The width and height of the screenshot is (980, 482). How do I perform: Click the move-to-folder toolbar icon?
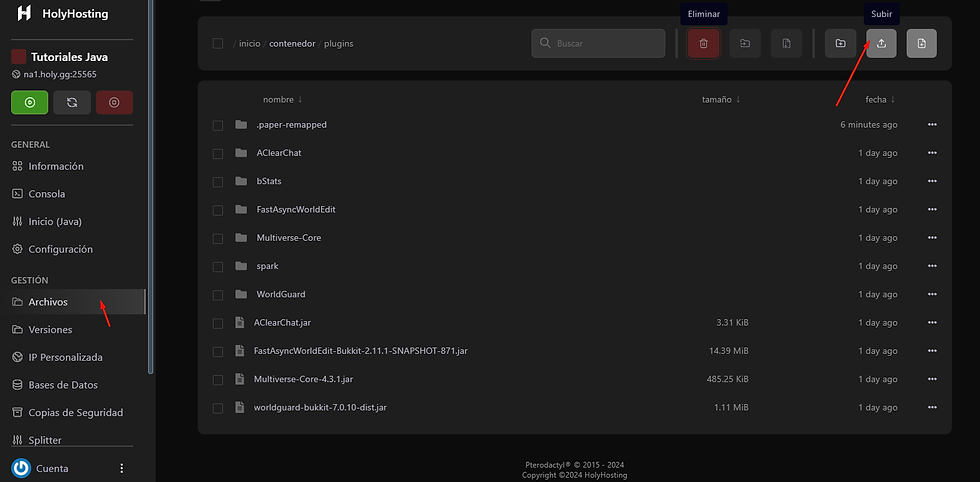745,44
